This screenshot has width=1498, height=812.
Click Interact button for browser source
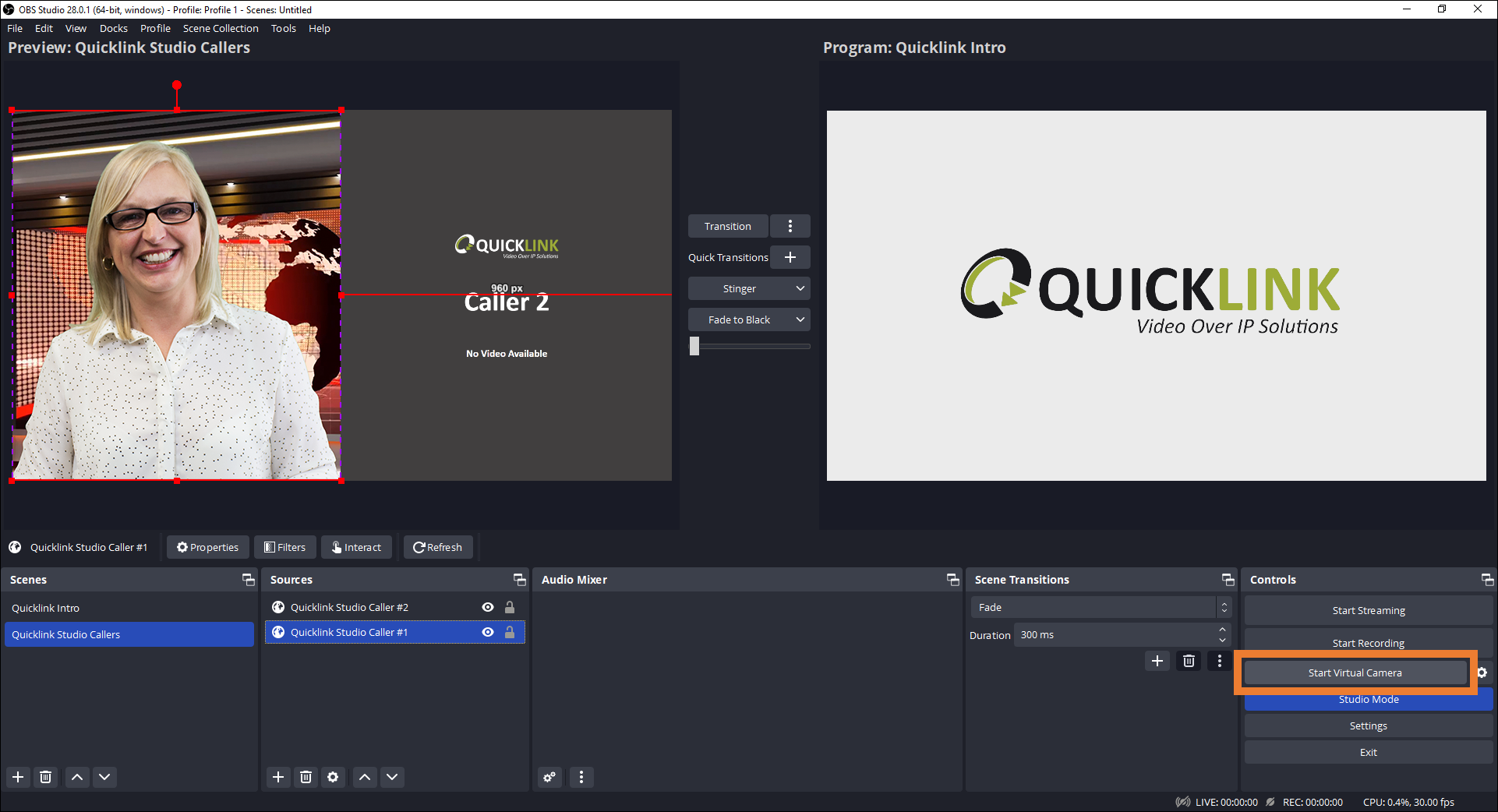357,547
